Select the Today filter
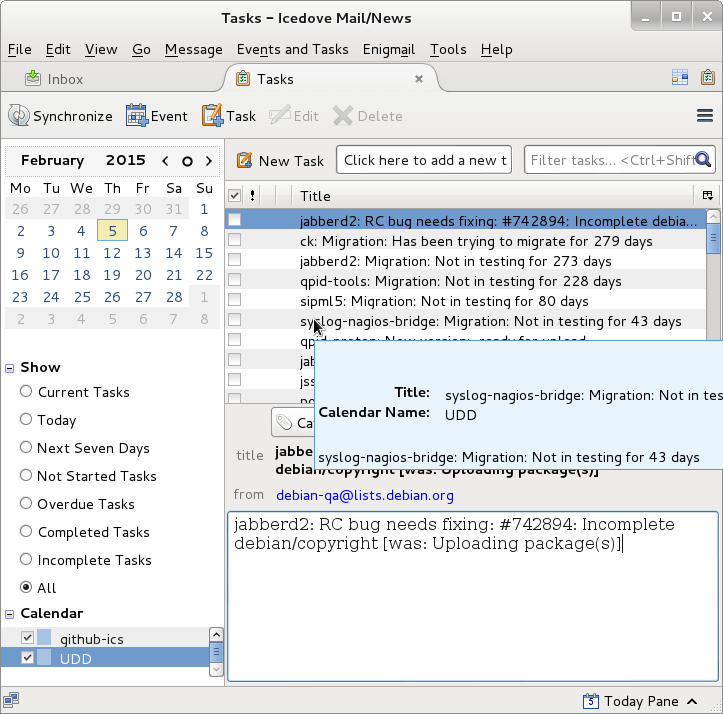723x714 pixels. click(x=26, y=419)
